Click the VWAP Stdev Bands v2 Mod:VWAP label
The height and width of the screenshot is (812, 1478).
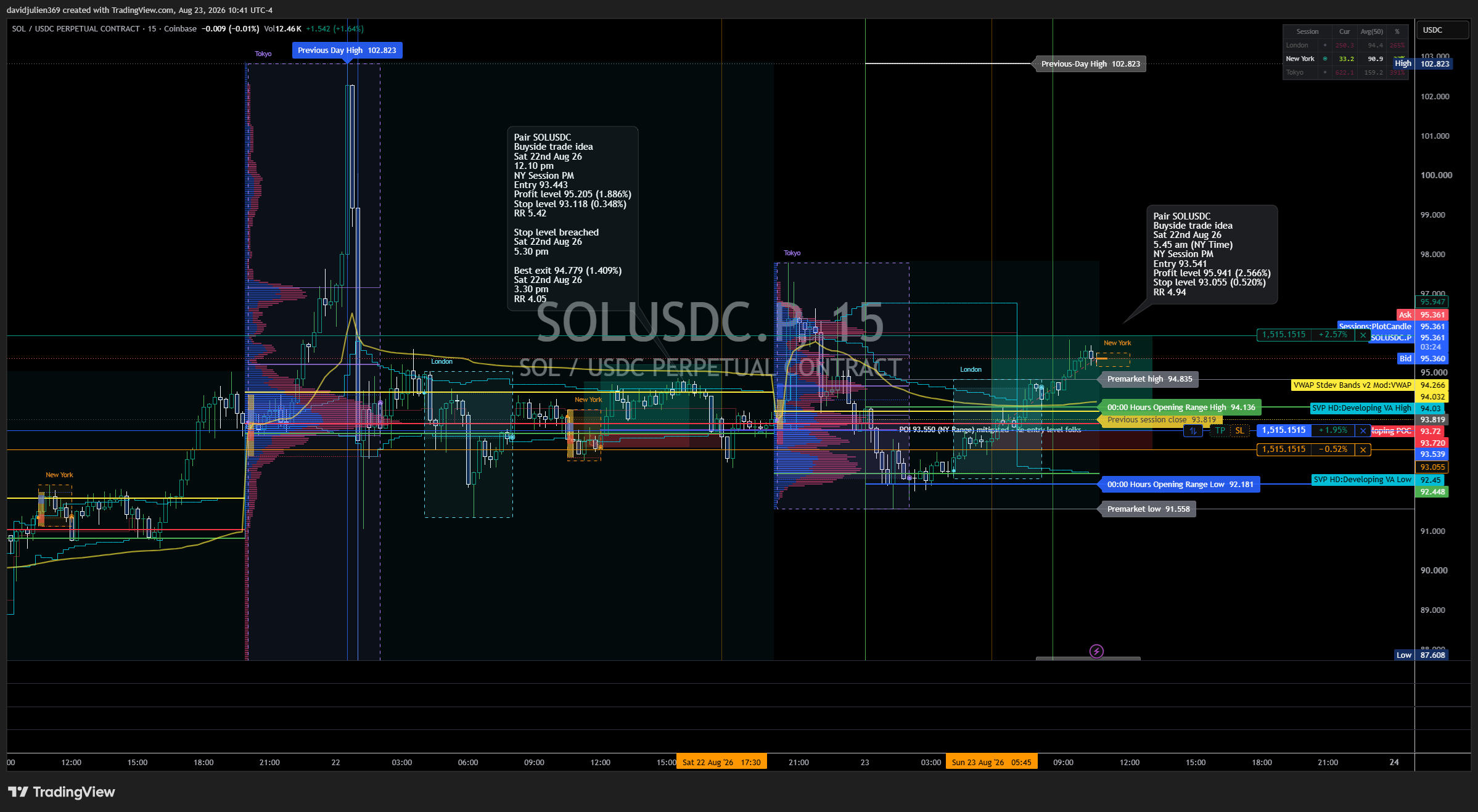(1352, 385)
